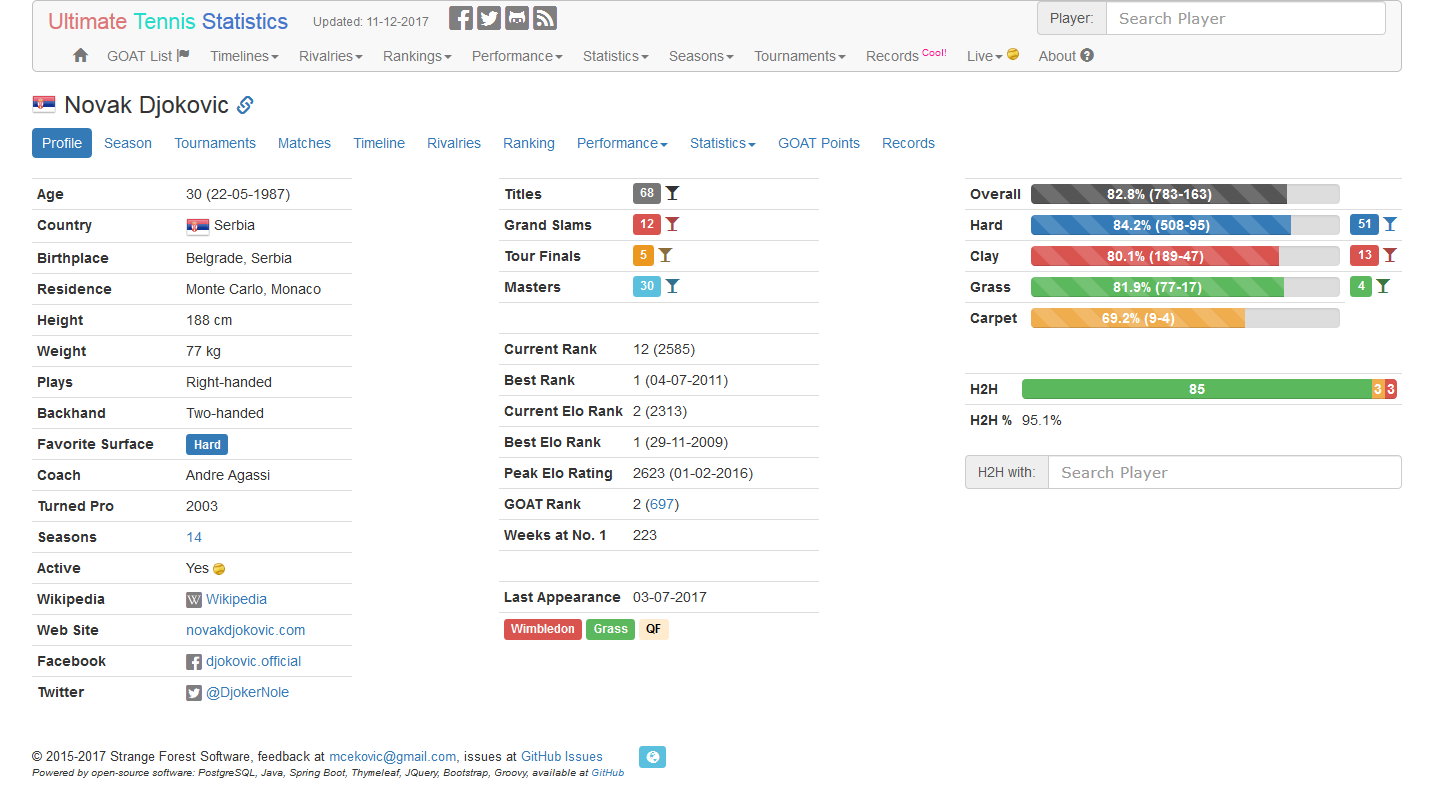Open the Statistics dropdown in player tabs
Image resolution: width=1434 pixels, height=799 pixels.
(x=722, y=143)
